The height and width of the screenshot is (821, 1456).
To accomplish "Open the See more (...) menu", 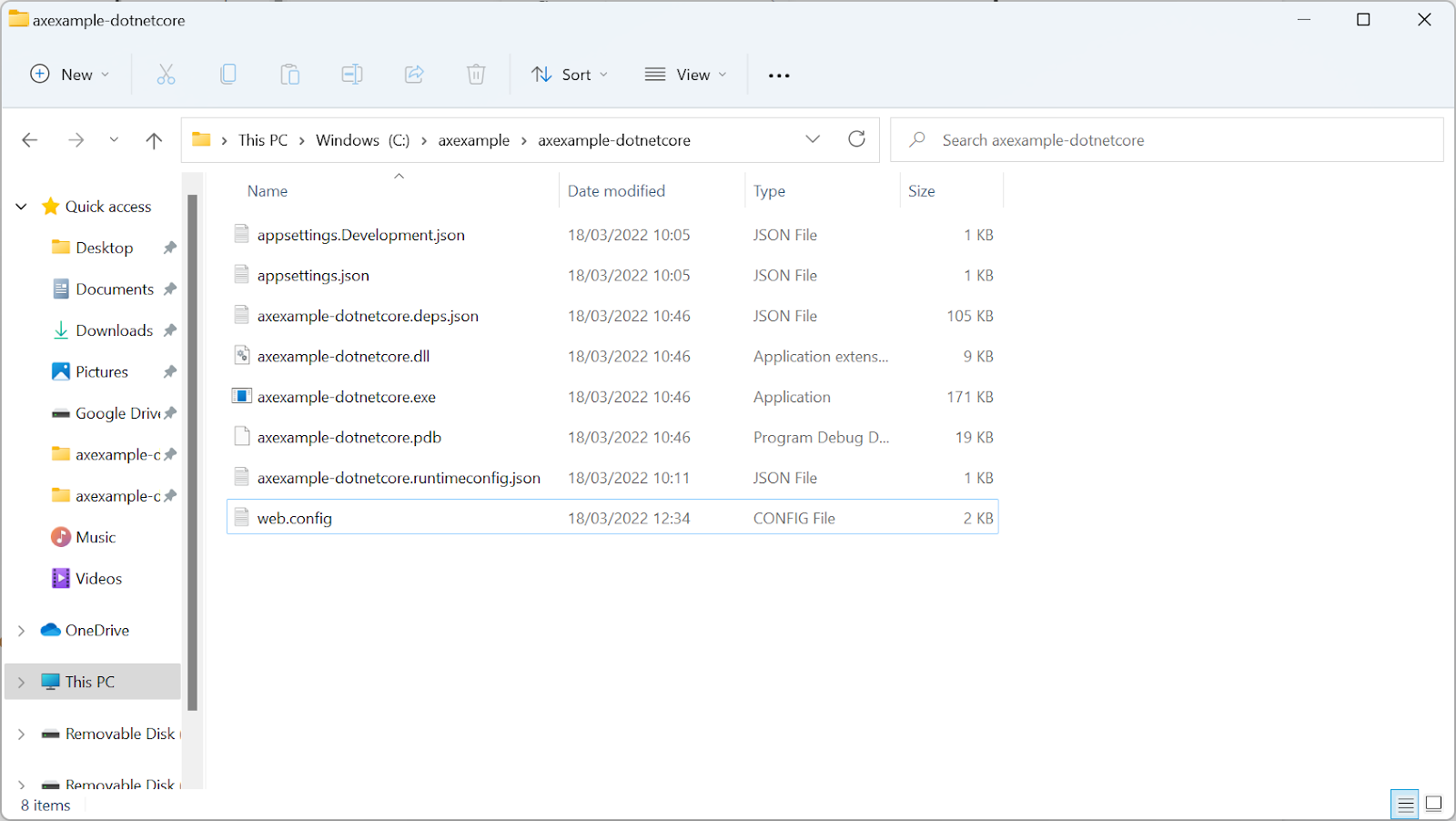I will pyautogui.click(x=778, y=75).
